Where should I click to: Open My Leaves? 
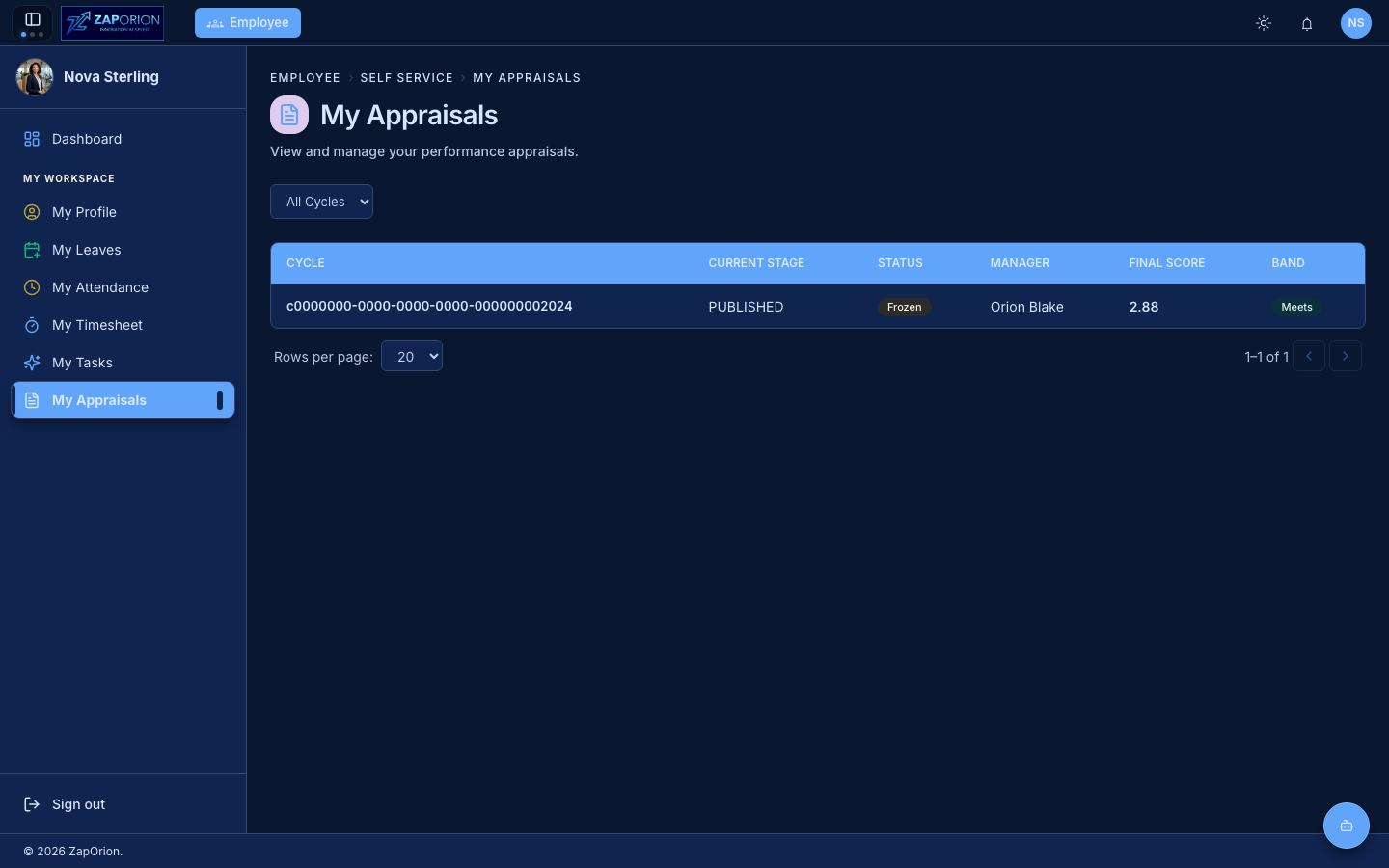[x=123, y=250]
